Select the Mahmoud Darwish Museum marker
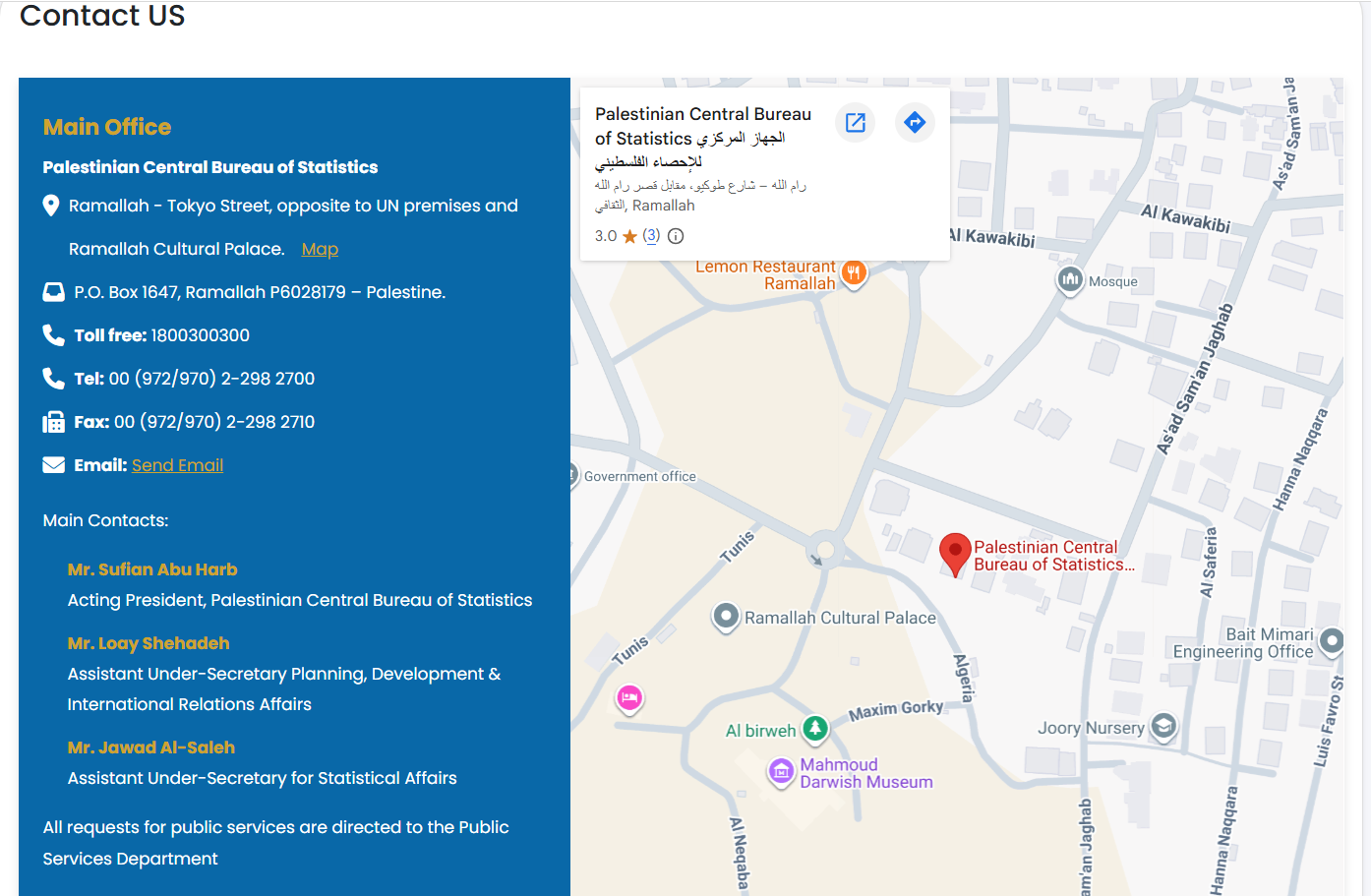This screenshot has width=1371, height=896. [x=781, y=772]
